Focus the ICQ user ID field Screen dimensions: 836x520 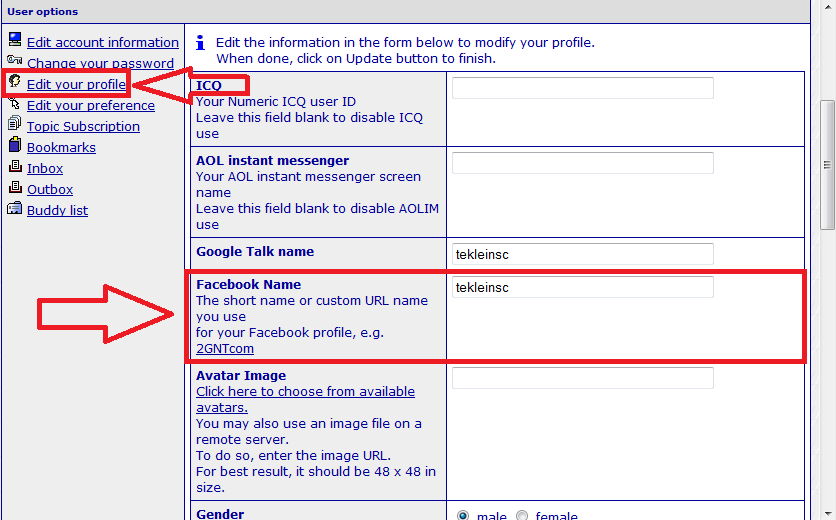(x=583, y=88)
